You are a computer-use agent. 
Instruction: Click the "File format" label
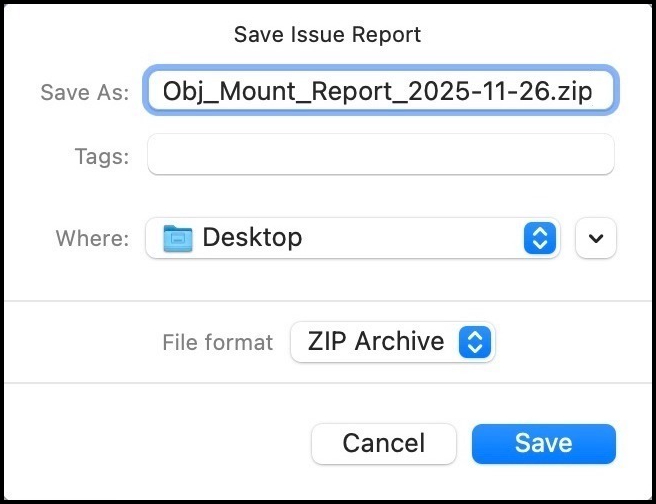click(x=217, y=342)
